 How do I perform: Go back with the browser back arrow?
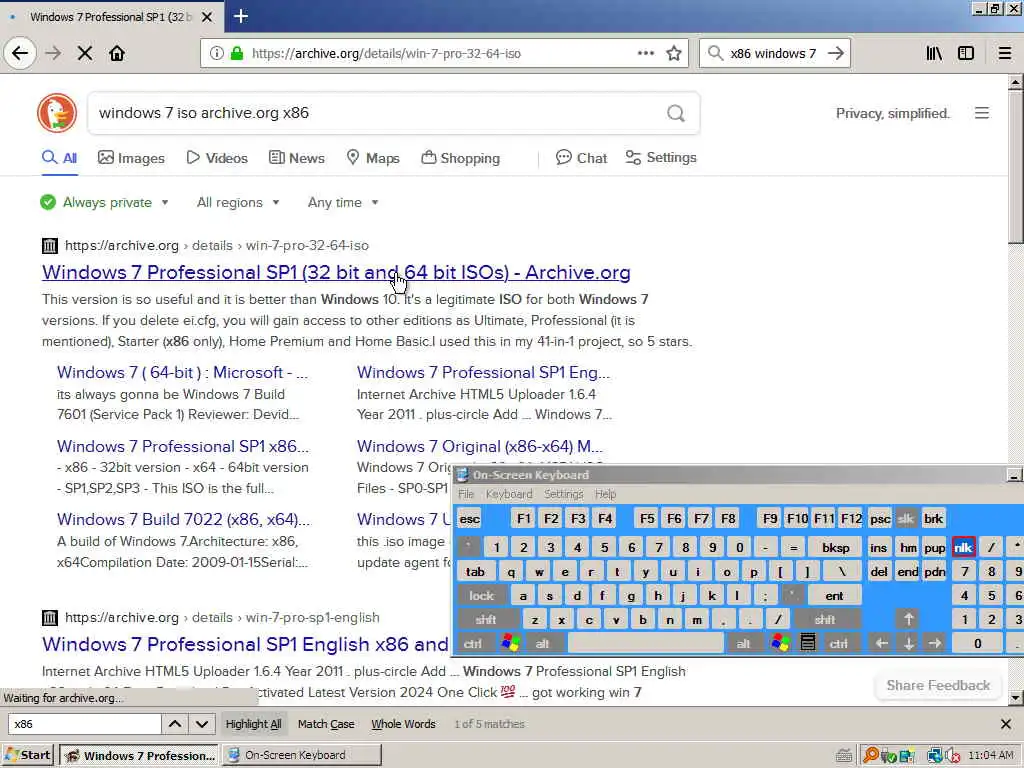coord(20,53)
